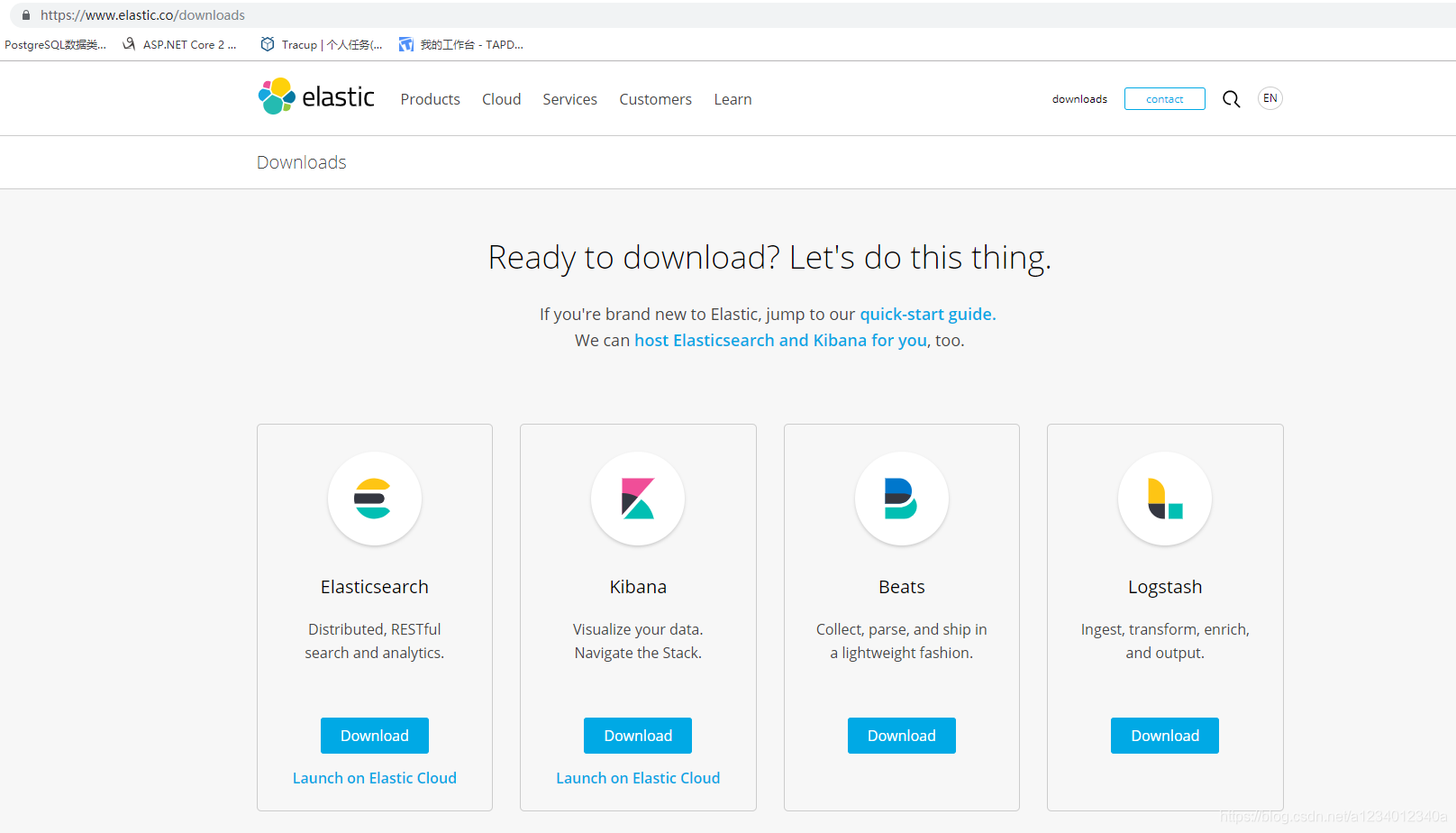This screenshot has width=1456, height=833.
Task: Open the PostgreSQL bookmark
Action: pos(55,44)
